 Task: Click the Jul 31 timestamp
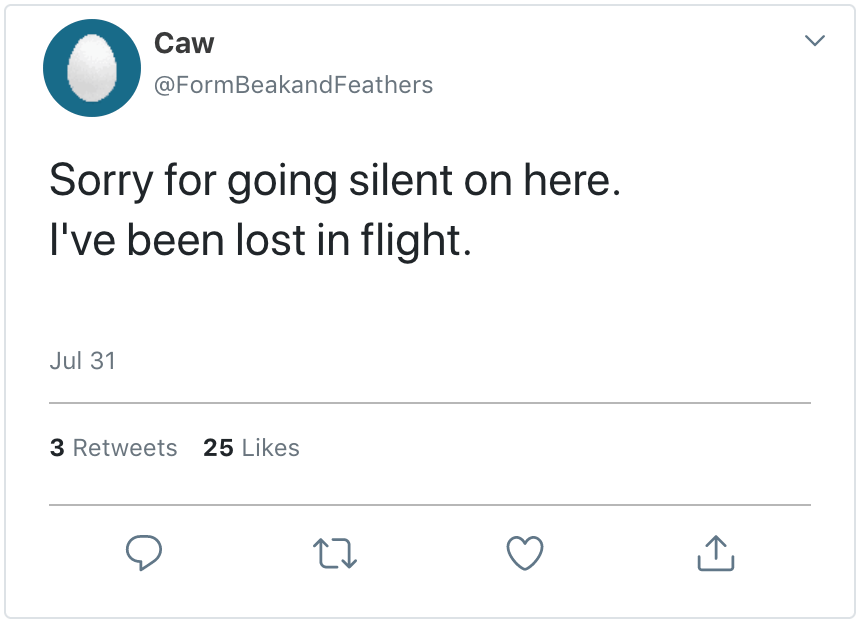coord(83,361)
